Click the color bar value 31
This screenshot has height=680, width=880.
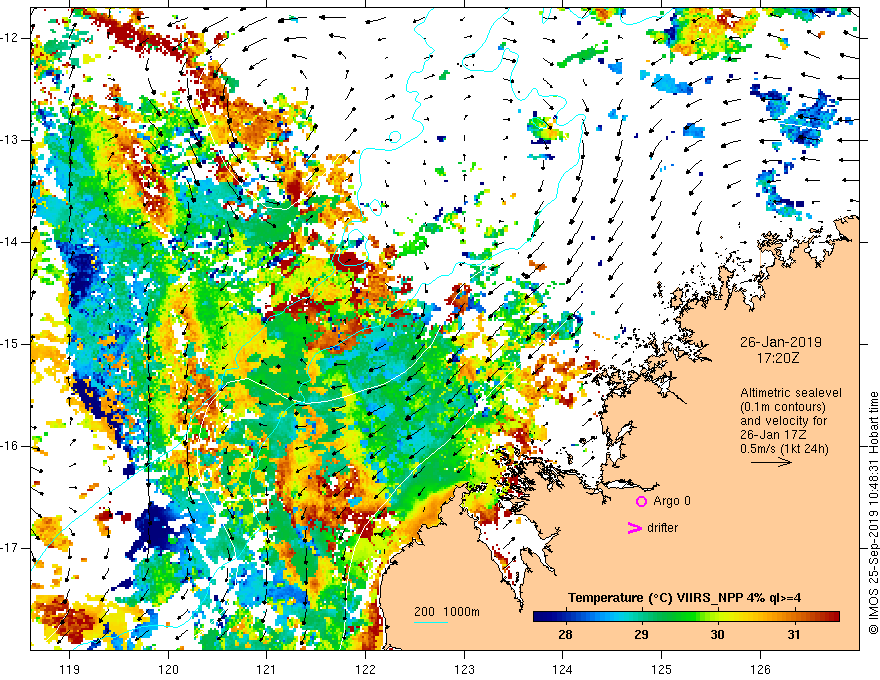coord(793,635)
